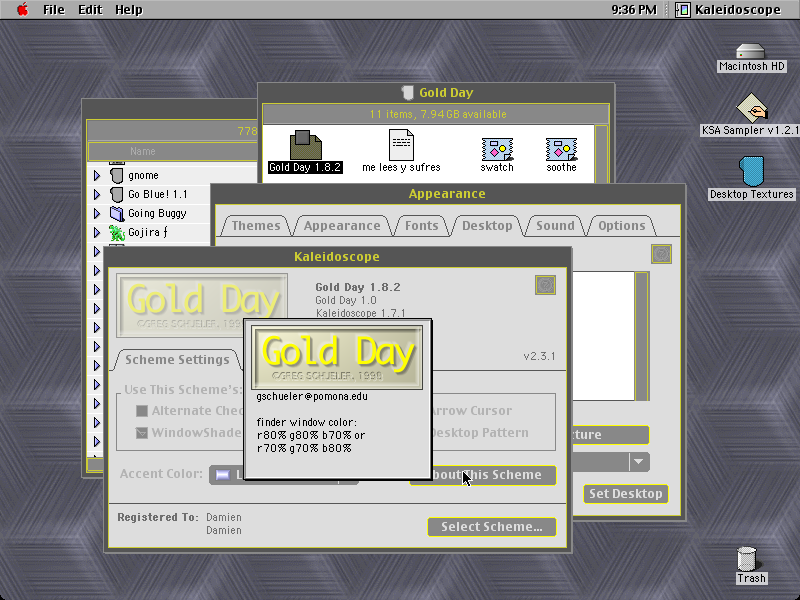Screen dimensions: 800x600
Task: Click the menu bar clock showing 9:36 PM
Action: (x=634, y=10)
